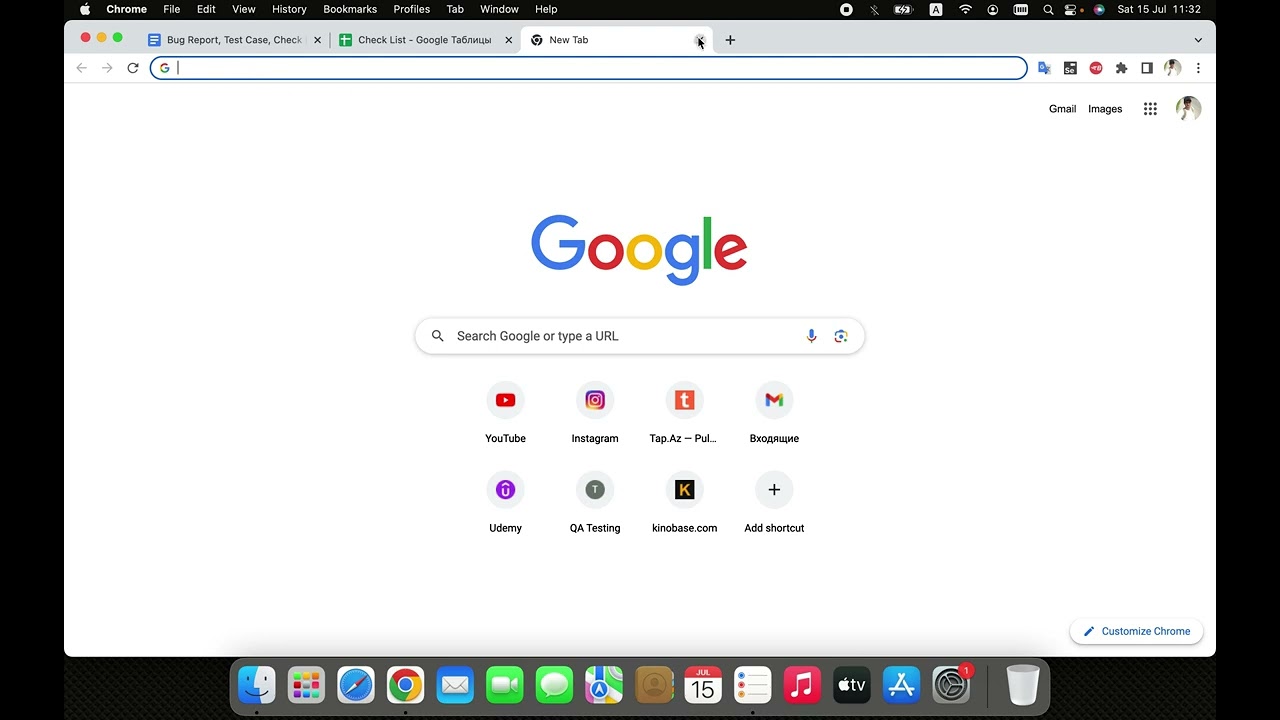
Task: Open the Help menu
Action: (546, 9)
